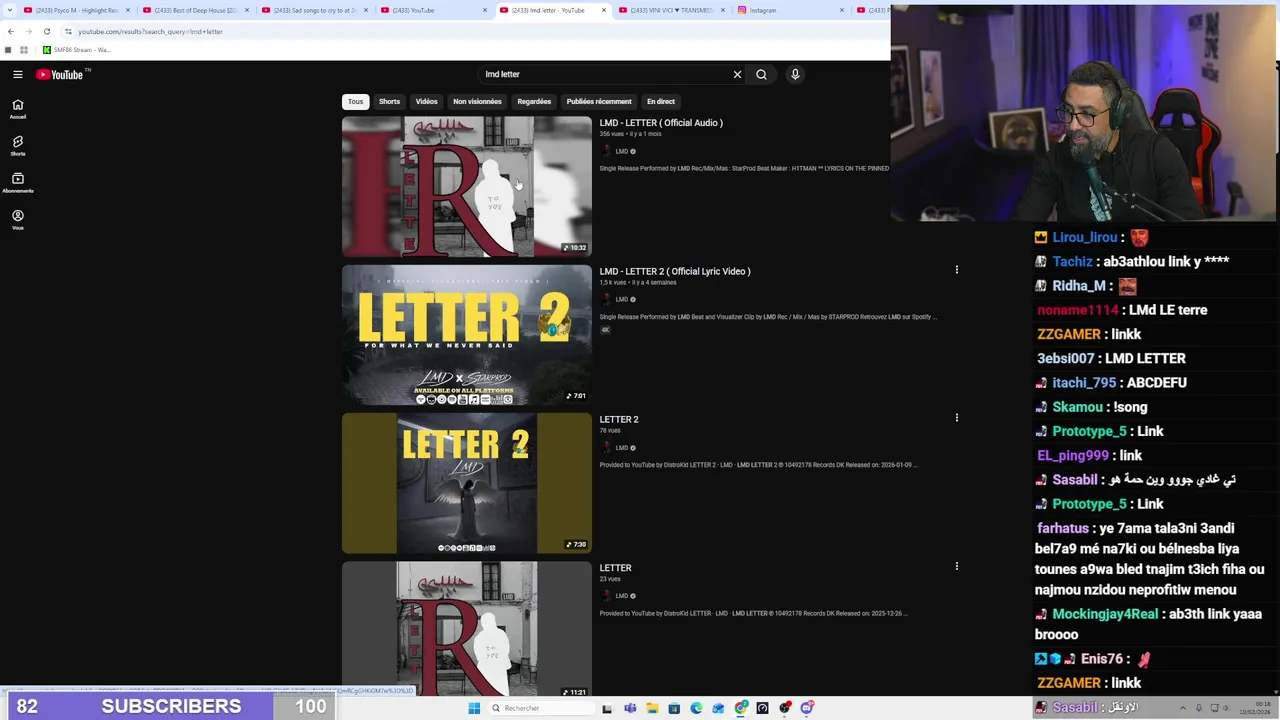Viewport: 1280px width, 720px height.
Task: Open Microsoft Store taskbar icon
Action: 674,708
